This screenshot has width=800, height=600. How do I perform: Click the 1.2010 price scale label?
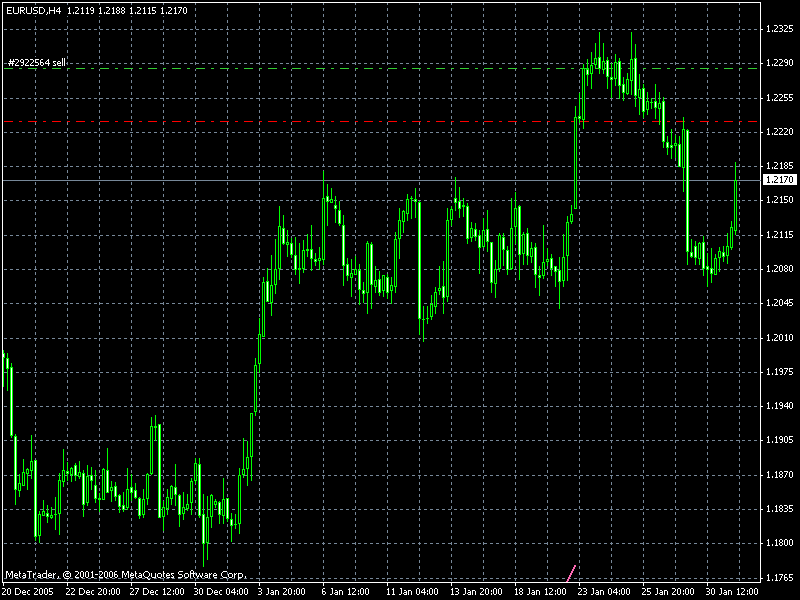[x=780, y=338]
